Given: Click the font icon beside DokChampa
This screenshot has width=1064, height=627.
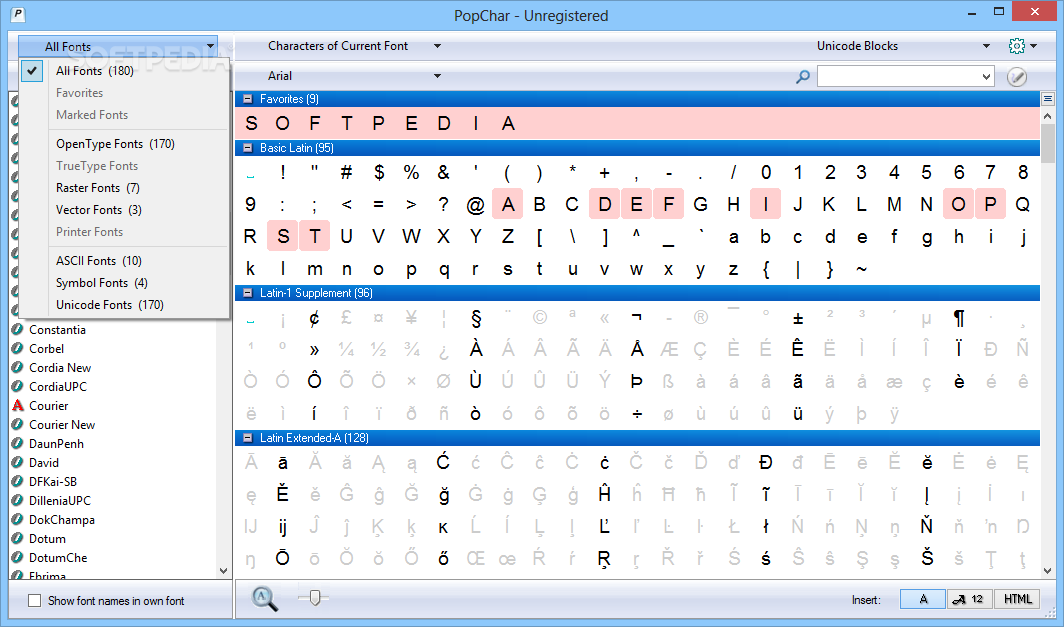Looking at the screenshot, I should 18,520.
